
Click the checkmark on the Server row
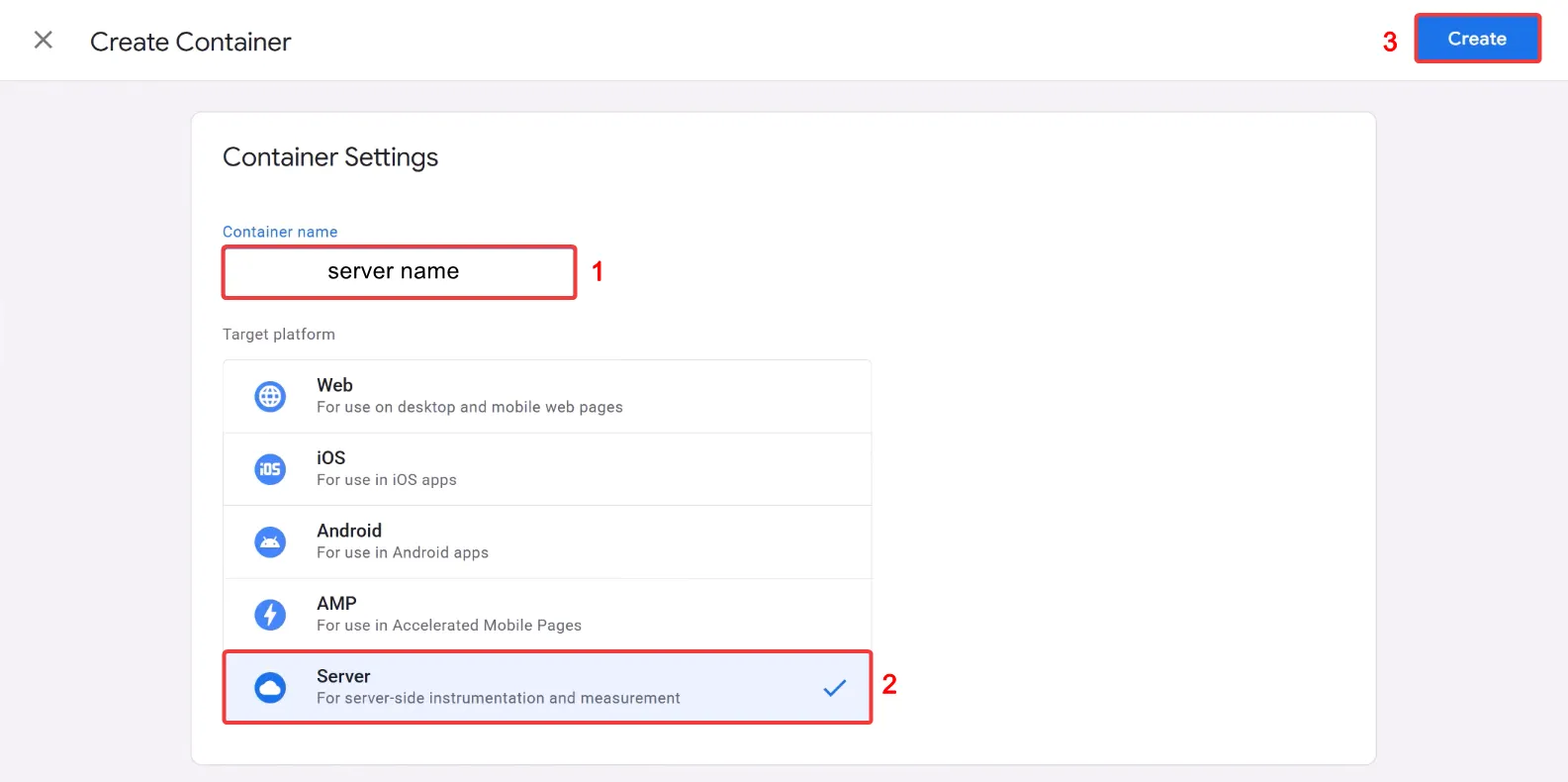click(x=834, y=687)
